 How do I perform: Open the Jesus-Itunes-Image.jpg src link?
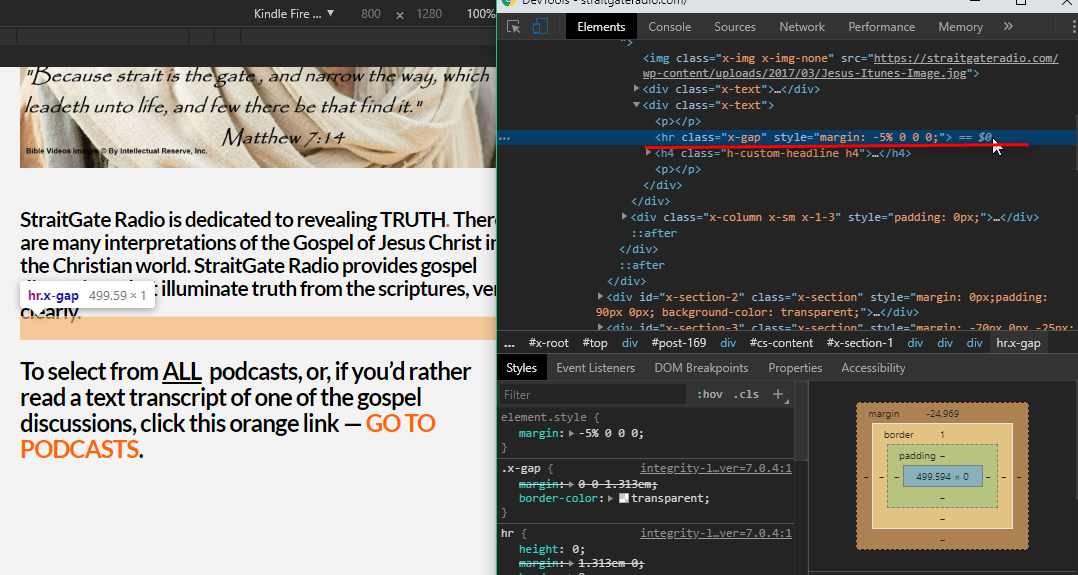(x=850, y=65)
